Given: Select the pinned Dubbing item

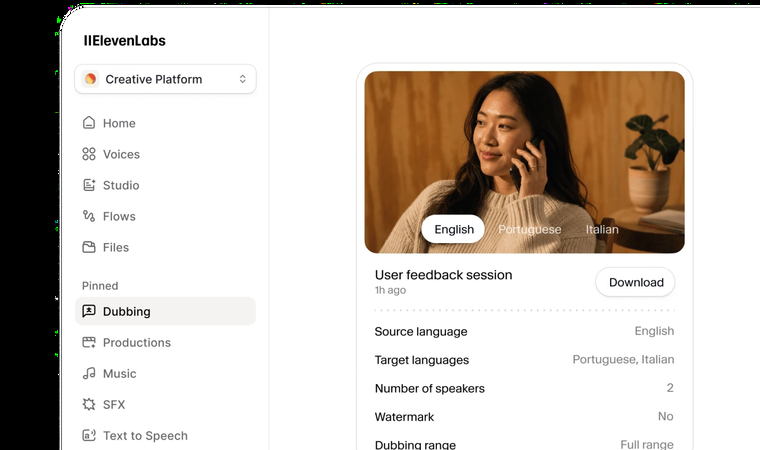Looking at the screenshot, I should (x=165, y=311).
